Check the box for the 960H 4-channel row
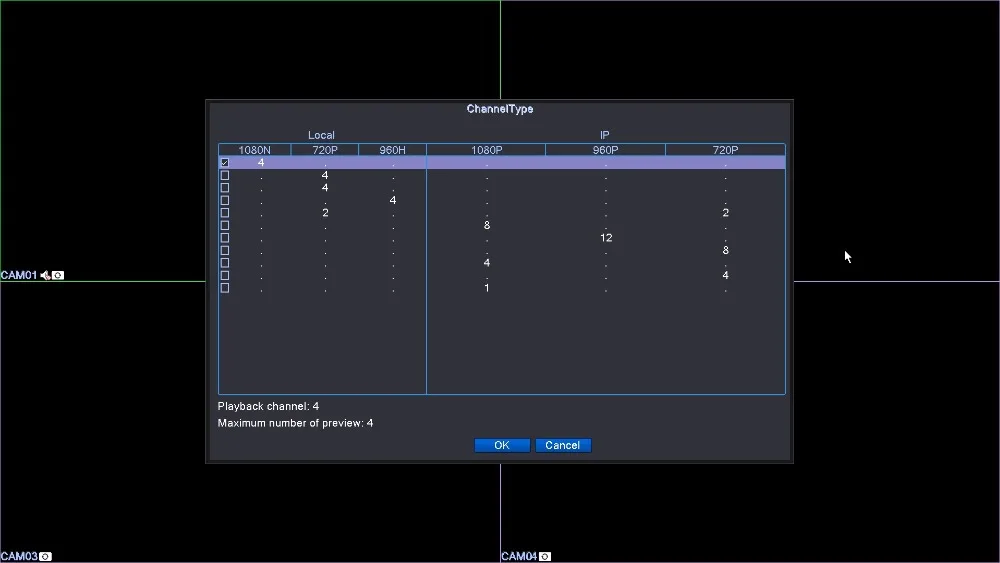Image resolution: width=1000 pixels, height=563 pixels. pos(224,200)
